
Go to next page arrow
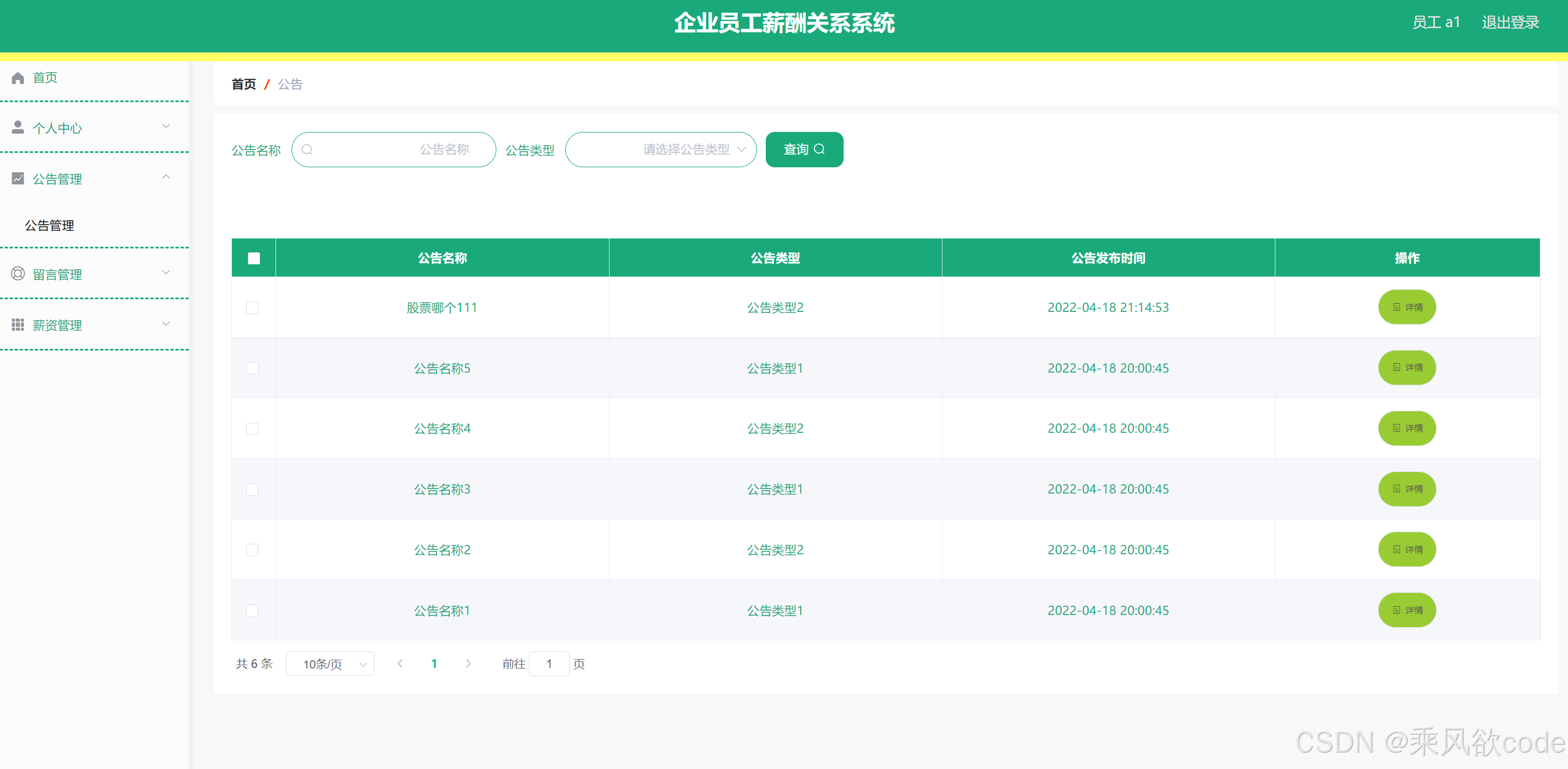(x=468, y=664)
